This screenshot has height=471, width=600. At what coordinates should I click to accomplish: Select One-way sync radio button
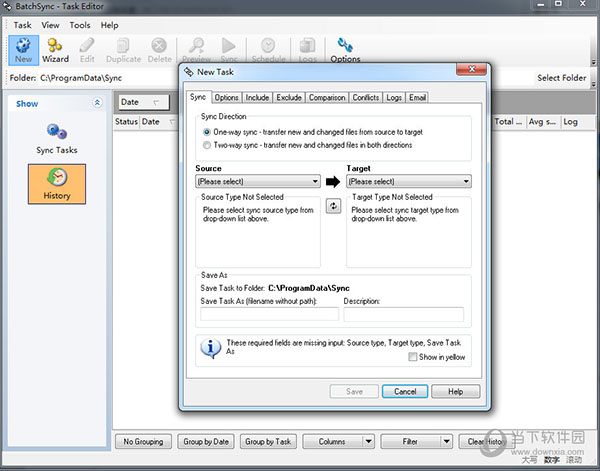(207, 132)
